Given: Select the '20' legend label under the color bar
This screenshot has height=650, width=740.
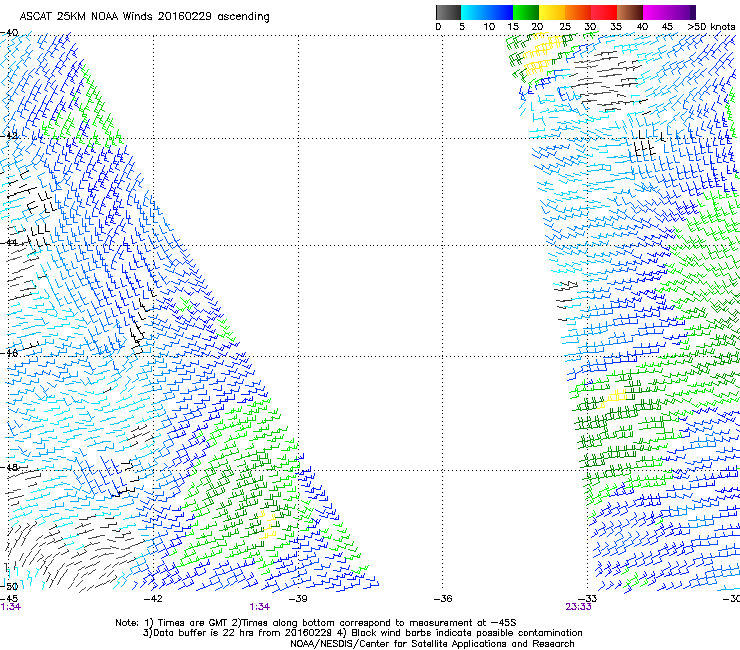Looking at the screenshot, I should coord(537,27).
